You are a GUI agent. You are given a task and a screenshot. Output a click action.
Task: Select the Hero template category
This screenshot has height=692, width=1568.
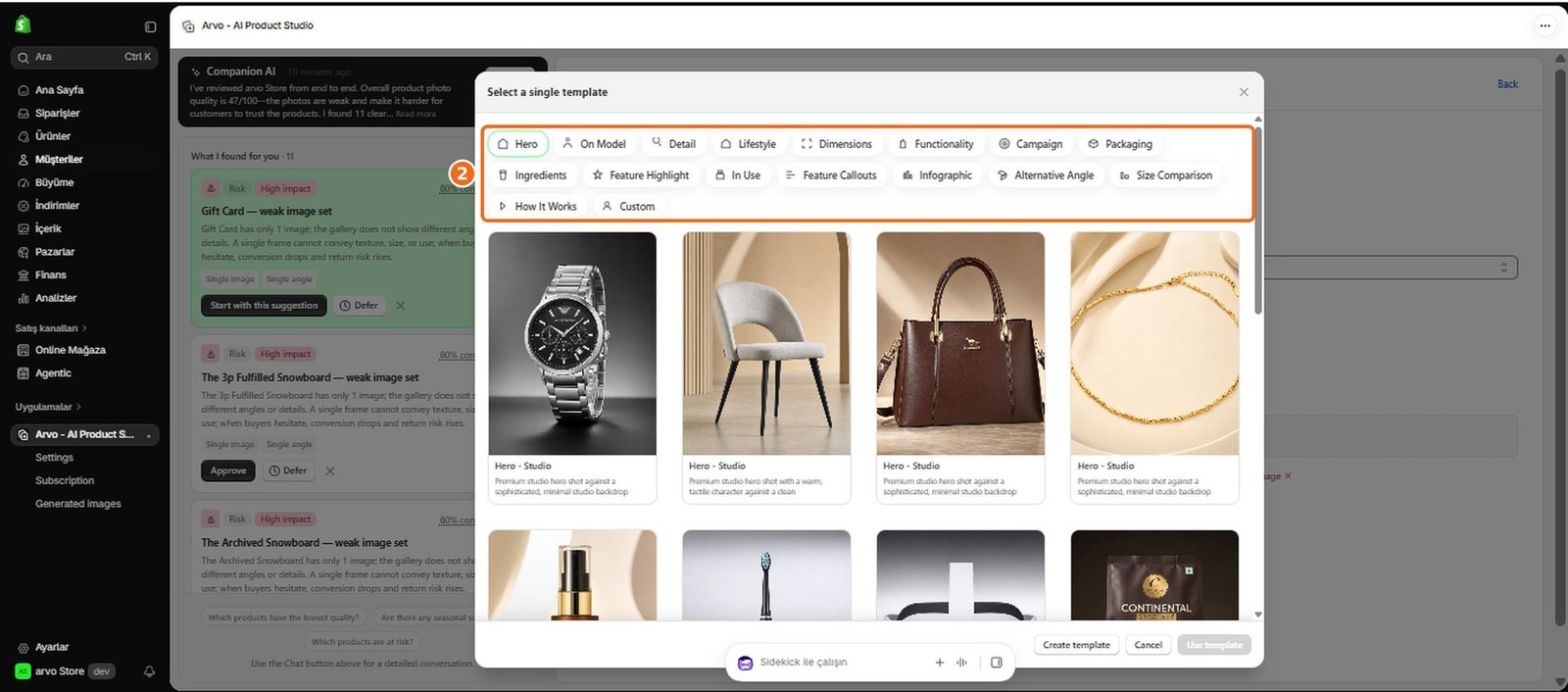pos(517,144)
